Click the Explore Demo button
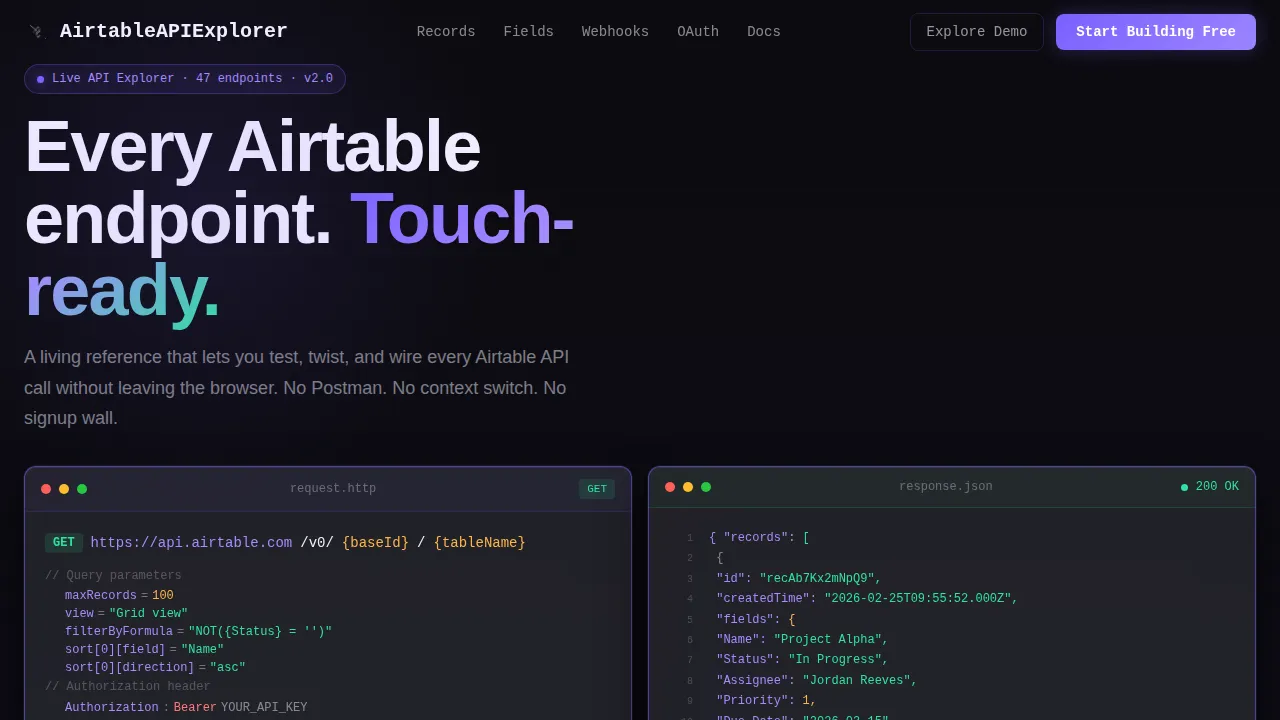 977,32
